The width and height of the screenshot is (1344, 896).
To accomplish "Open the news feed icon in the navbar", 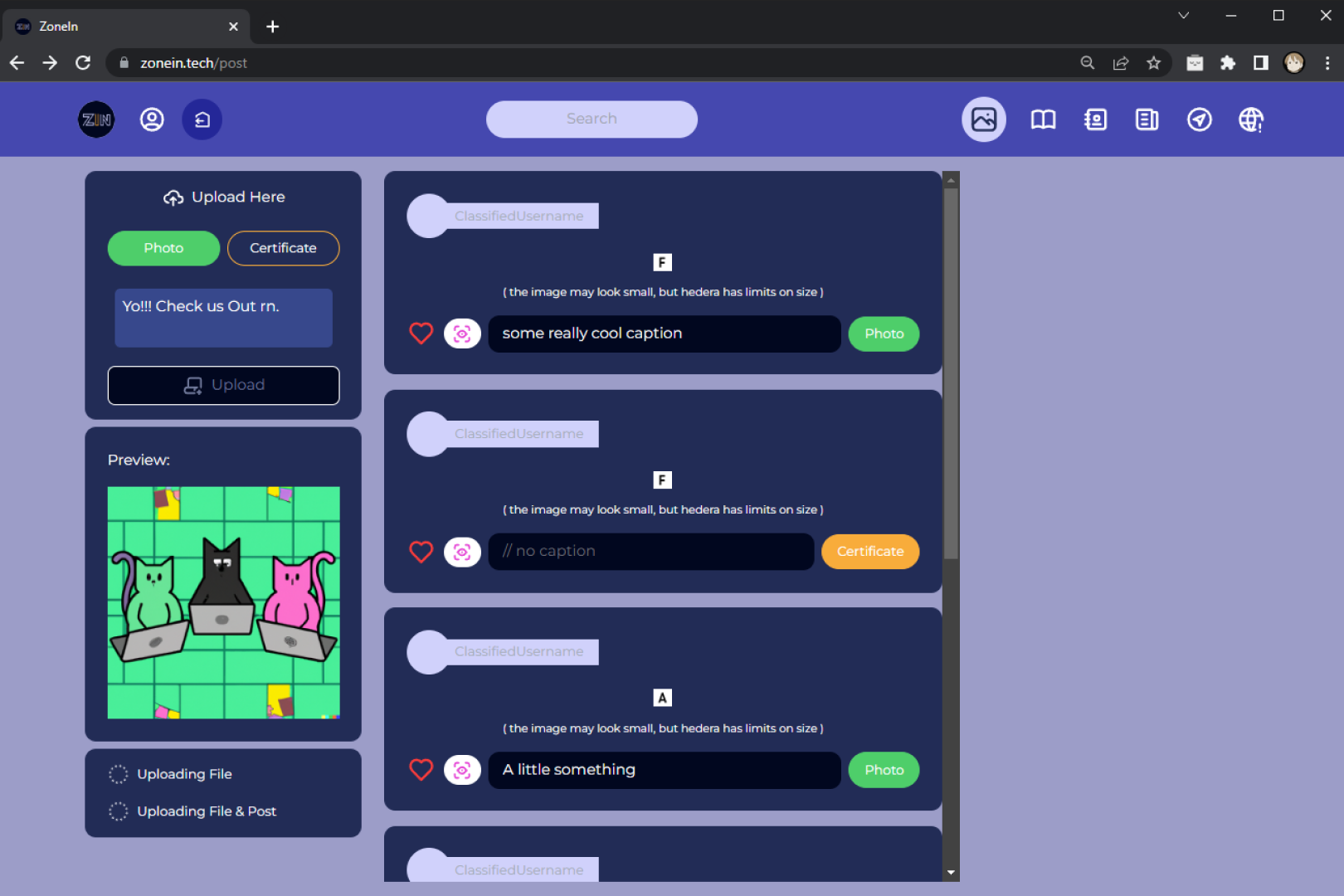I will [1147, 119].
